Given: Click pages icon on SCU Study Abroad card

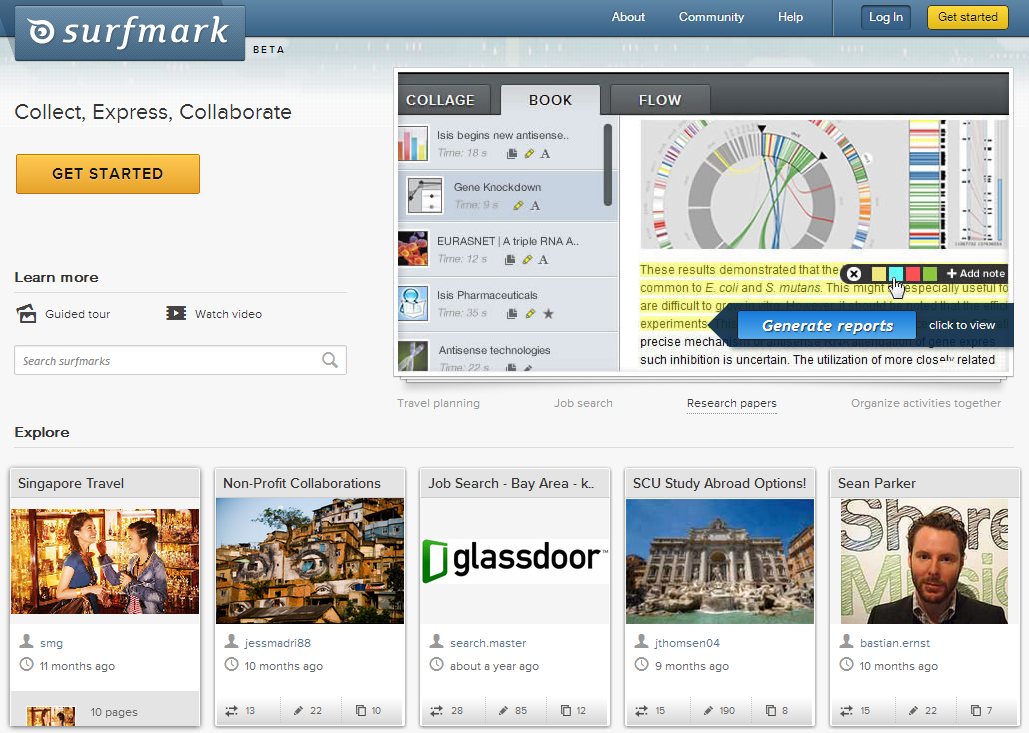Looking at the screenshot, I should [771, 711].
